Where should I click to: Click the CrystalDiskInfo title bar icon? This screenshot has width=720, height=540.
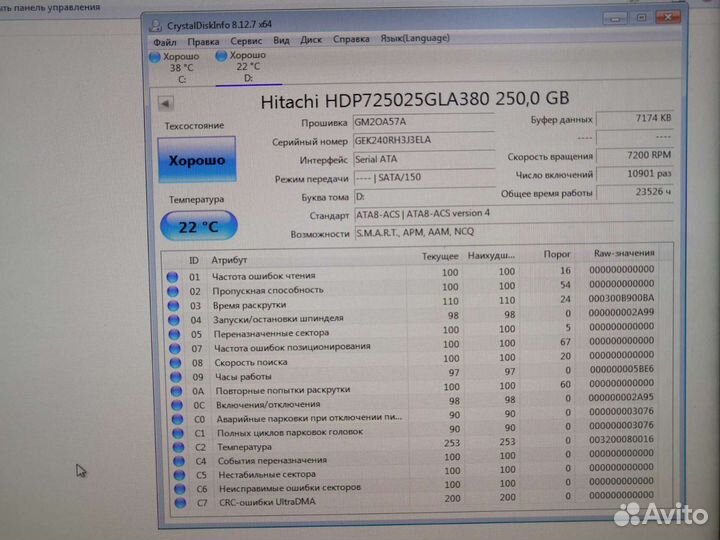[156, 25]
